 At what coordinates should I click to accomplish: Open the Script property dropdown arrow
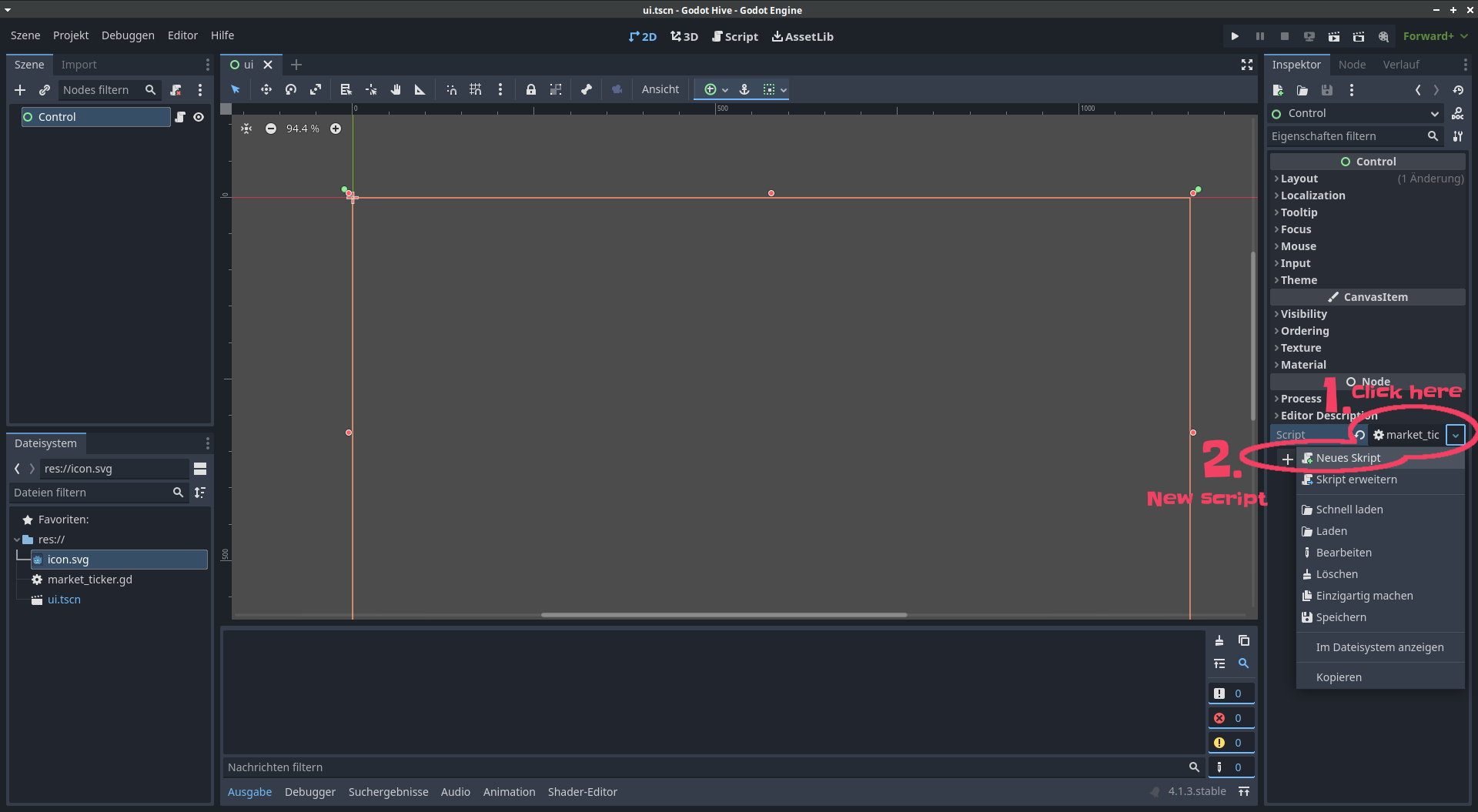coord(1455,435)
